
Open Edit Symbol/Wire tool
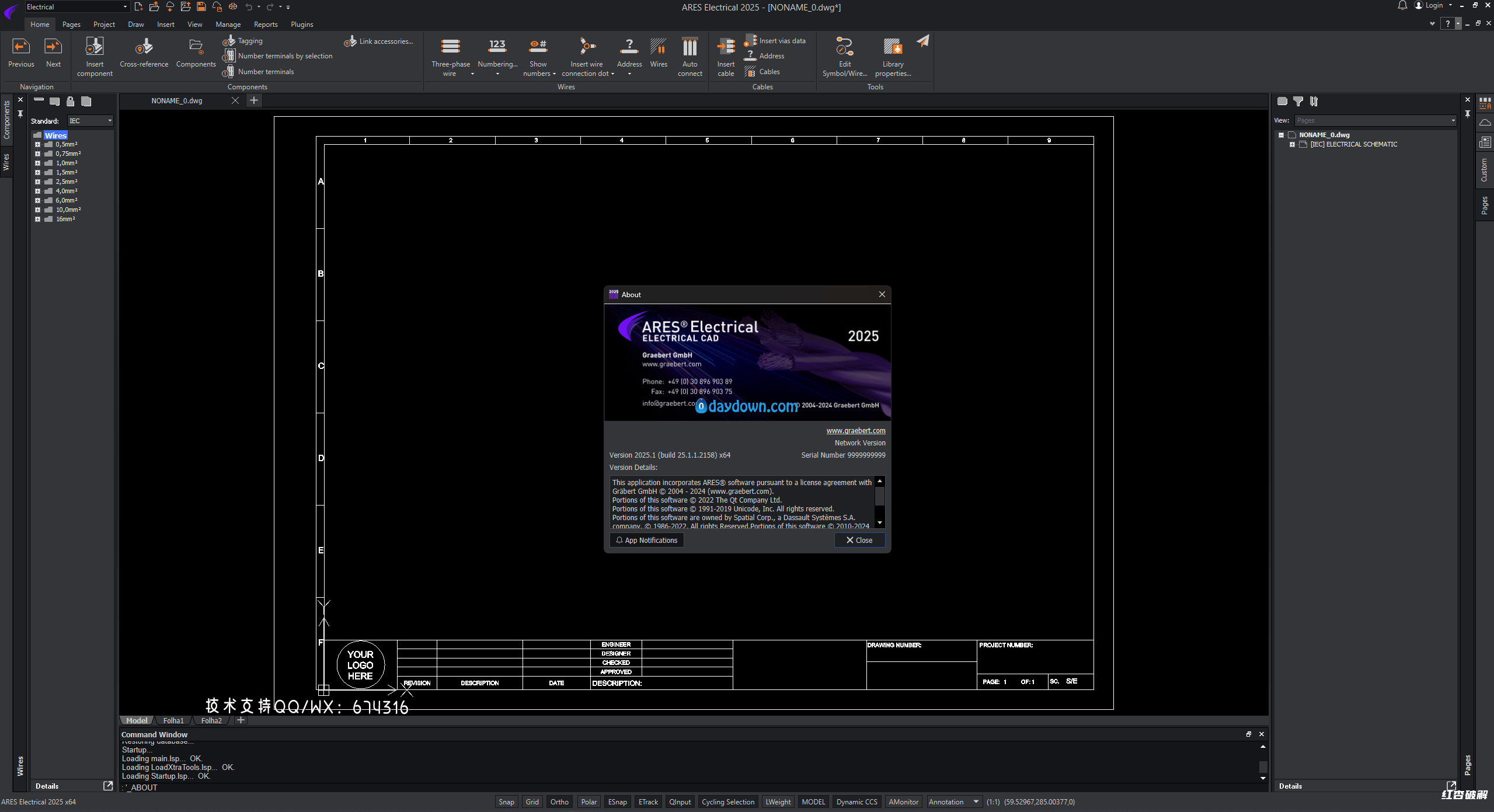click(845, 57)
